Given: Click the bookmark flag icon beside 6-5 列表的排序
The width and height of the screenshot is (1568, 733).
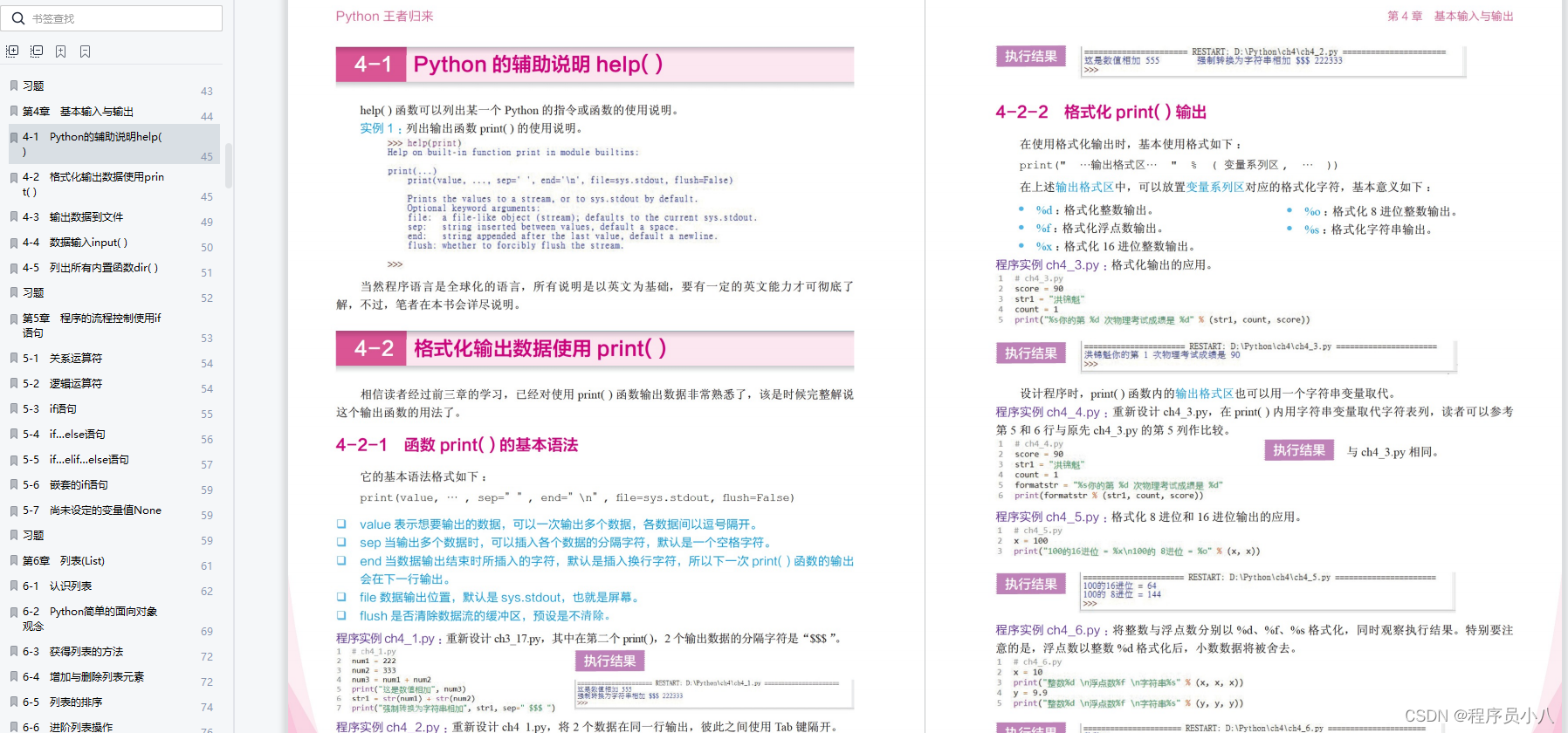Looking at the screenshot, I should pos(14,702).
